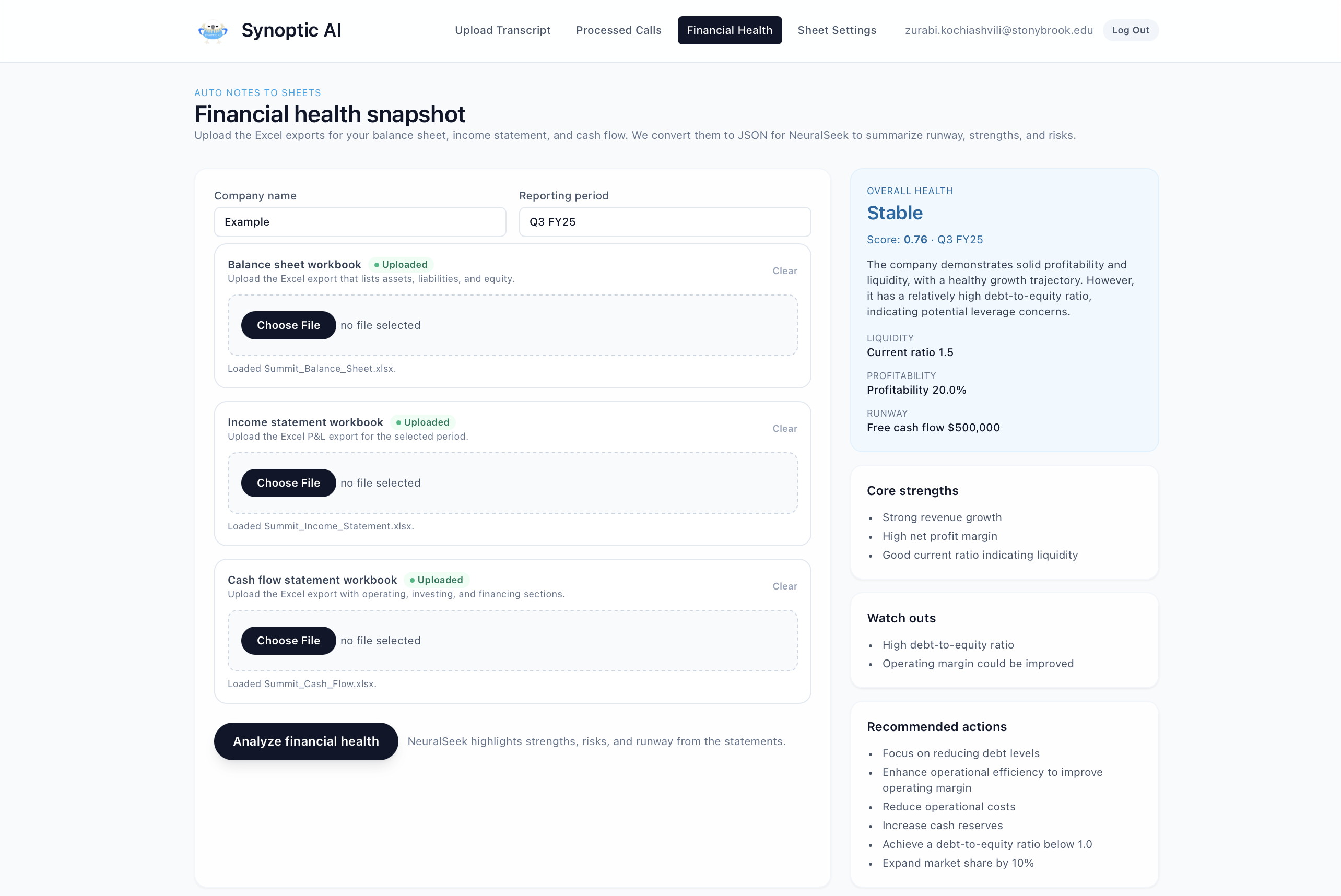Screen dimensions: 1341x896
Task: Click the user email address in header
Action: pos(998,30)
